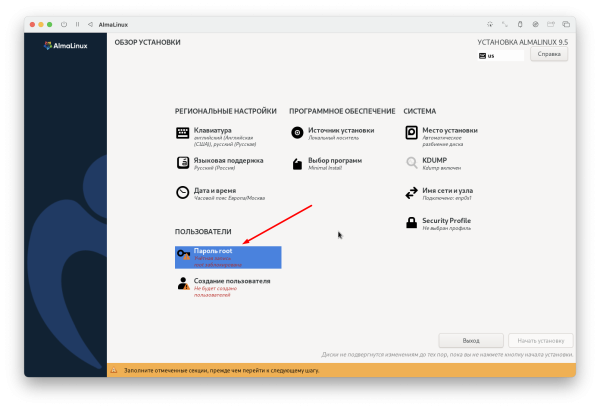The image size is (600, 409).
Task: Click the Выход quit button
Action: tap(471, 341)
